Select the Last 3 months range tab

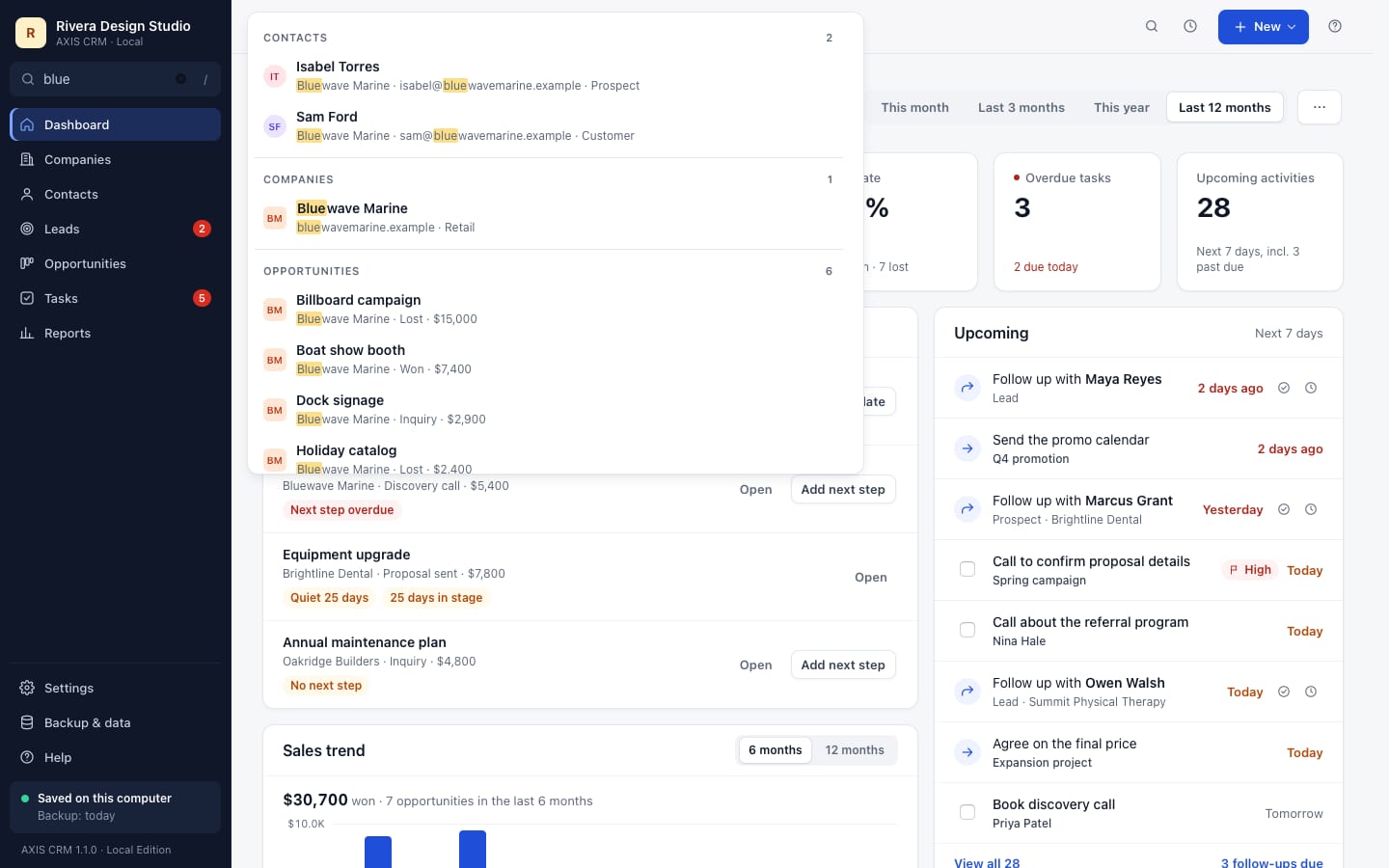click(1021, 107)
